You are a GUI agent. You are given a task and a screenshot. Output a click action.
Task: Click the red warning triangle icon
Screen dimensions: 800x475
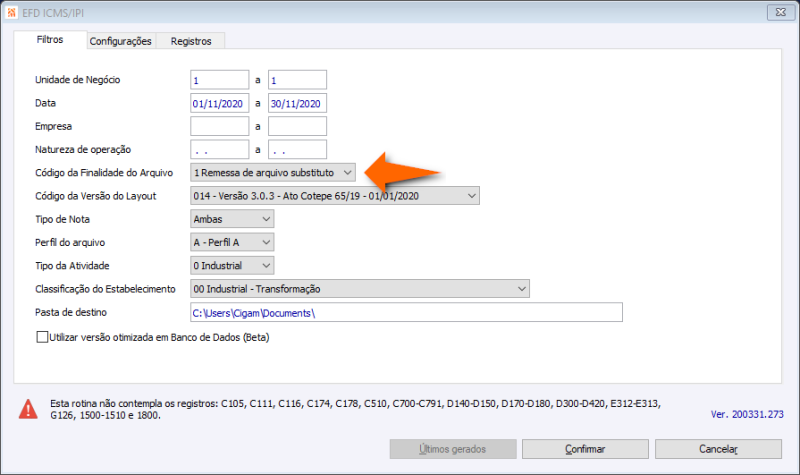click(x=28, y=409)
